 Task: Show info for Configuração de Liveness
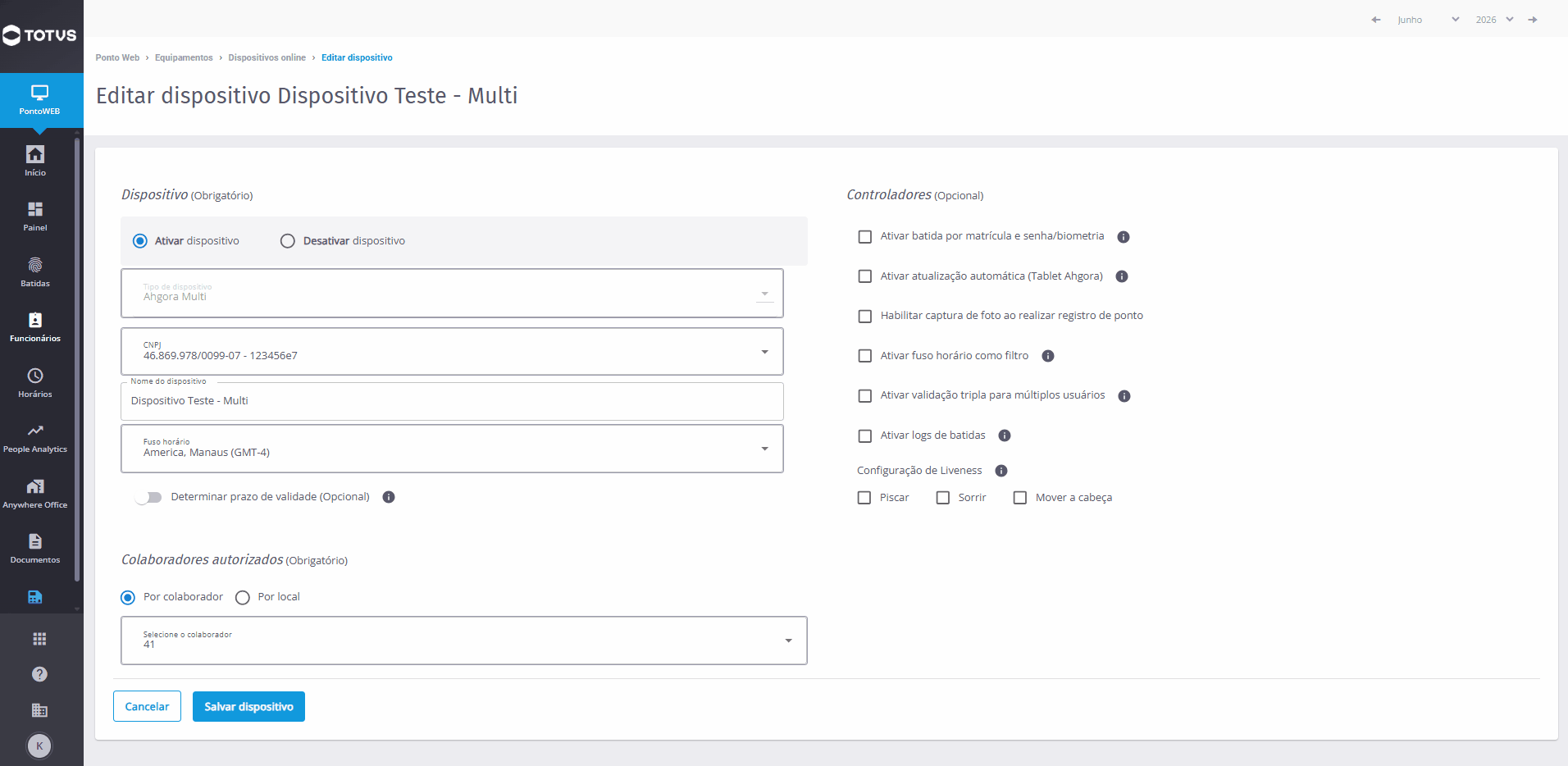[1001, 471]
